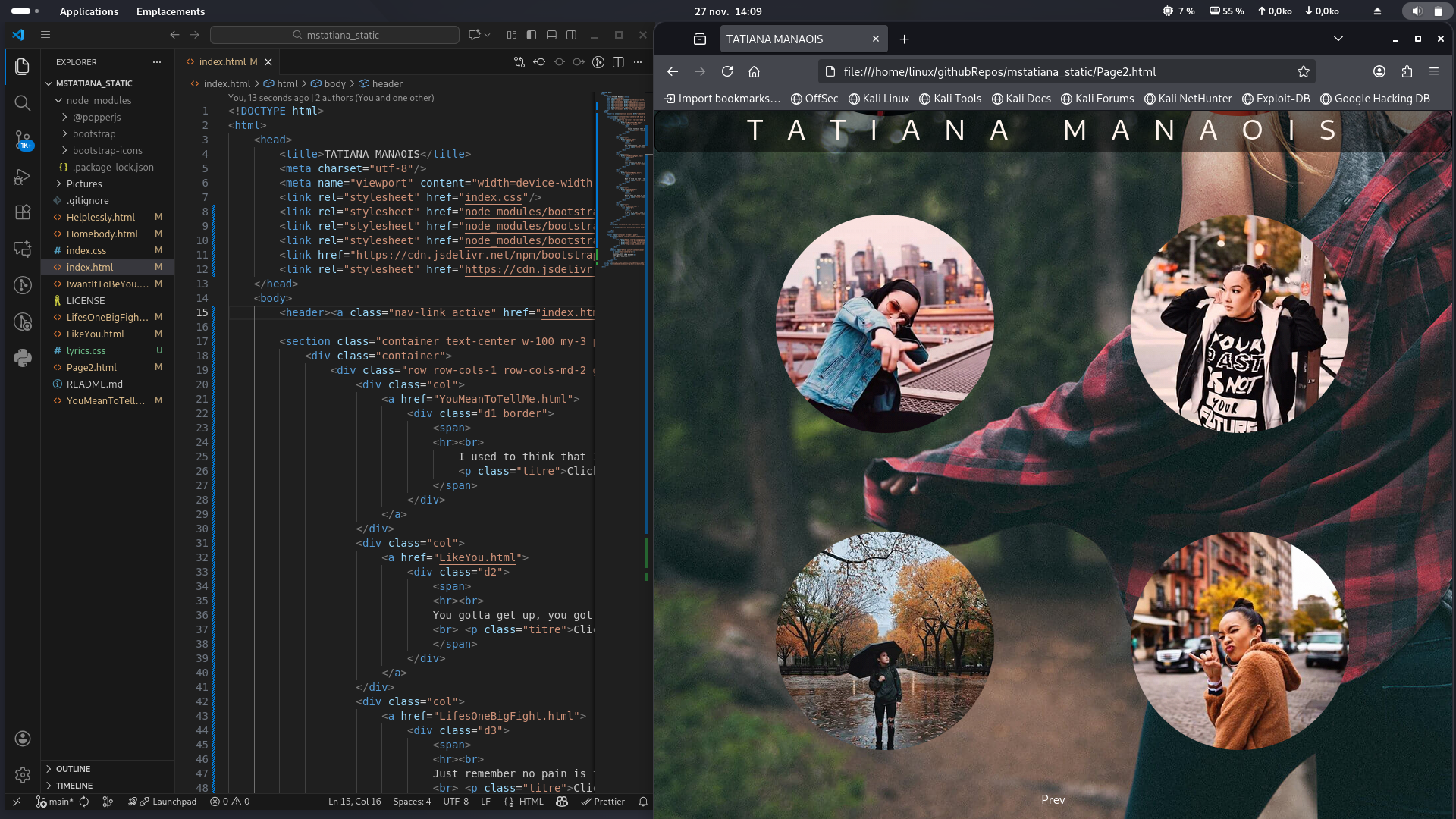Click the Prettier status bar icon

[603, 802]
